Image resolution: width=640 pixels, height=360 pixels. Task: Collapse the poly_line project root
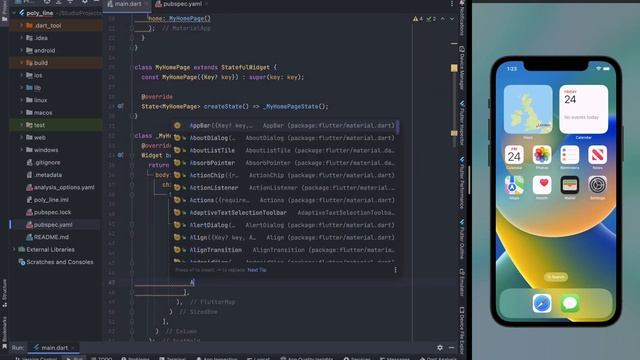pos(14,13)
